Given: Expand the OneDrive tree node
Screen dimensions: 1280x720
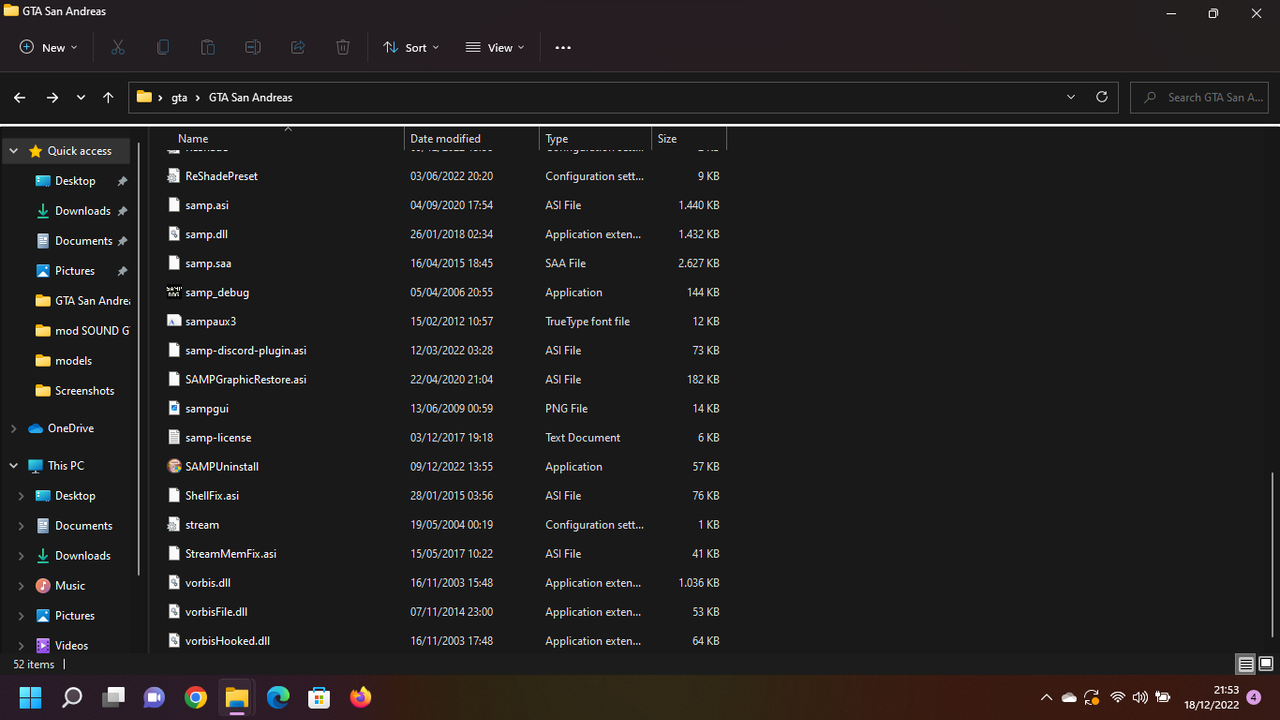Looking at the screenshot, I should tap(14, 428).
